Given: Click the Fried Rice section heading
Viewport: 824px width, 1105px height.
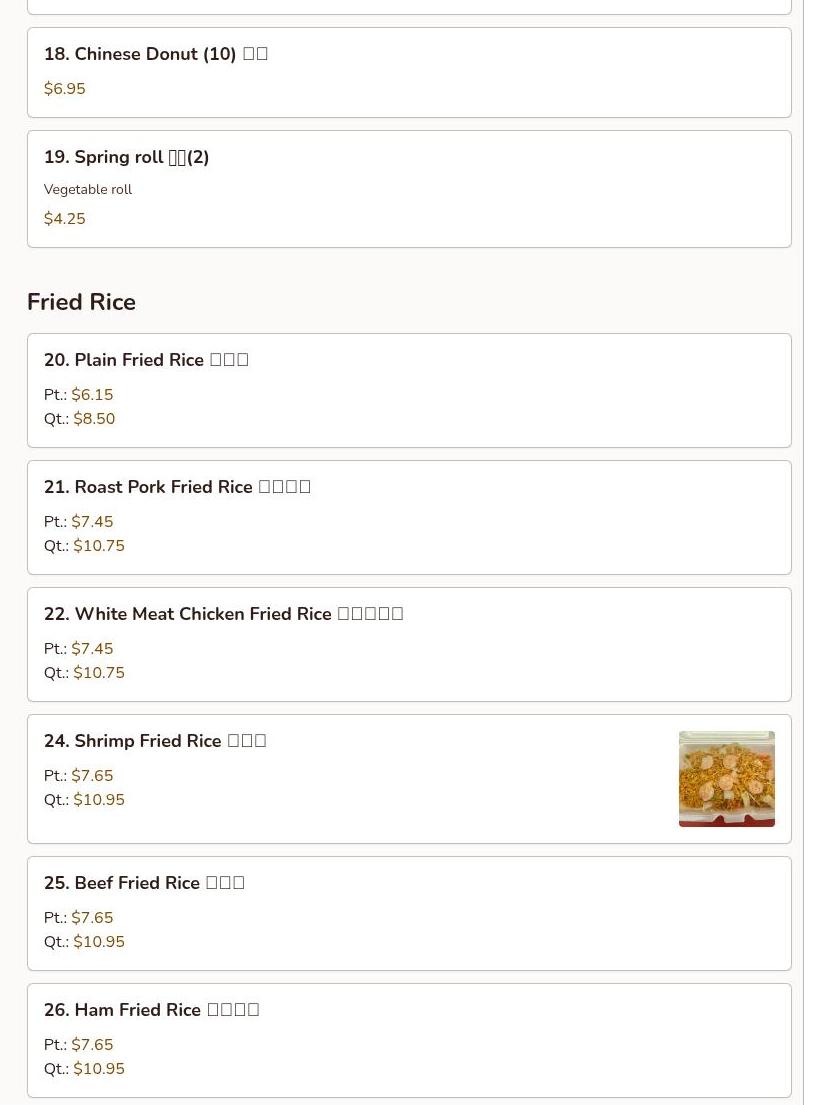Looking at the screenshot, I should pyautogui.click(x=81, y=302).
